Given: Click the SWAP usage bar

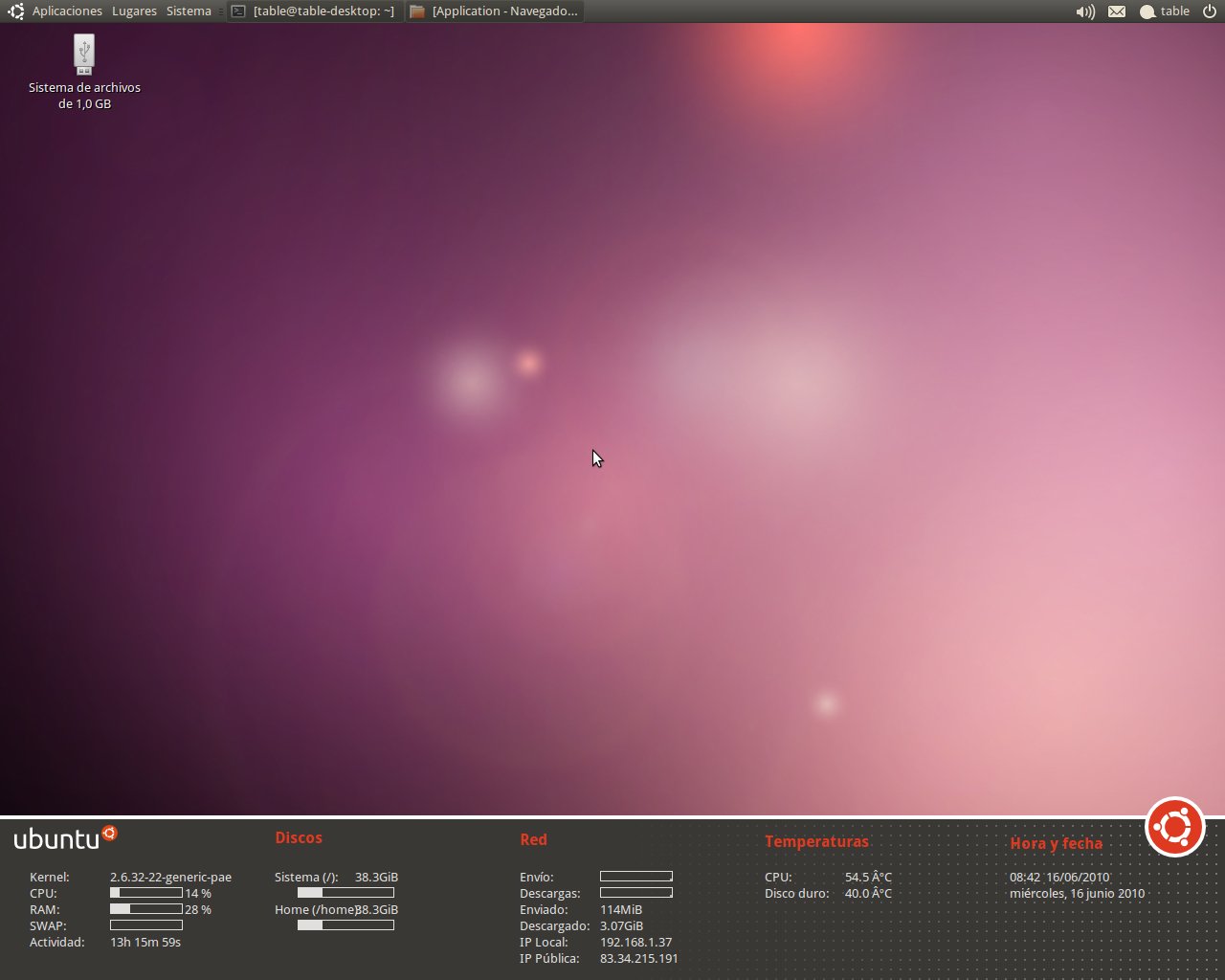Looking at the screenshot, I should coord(146,925).
